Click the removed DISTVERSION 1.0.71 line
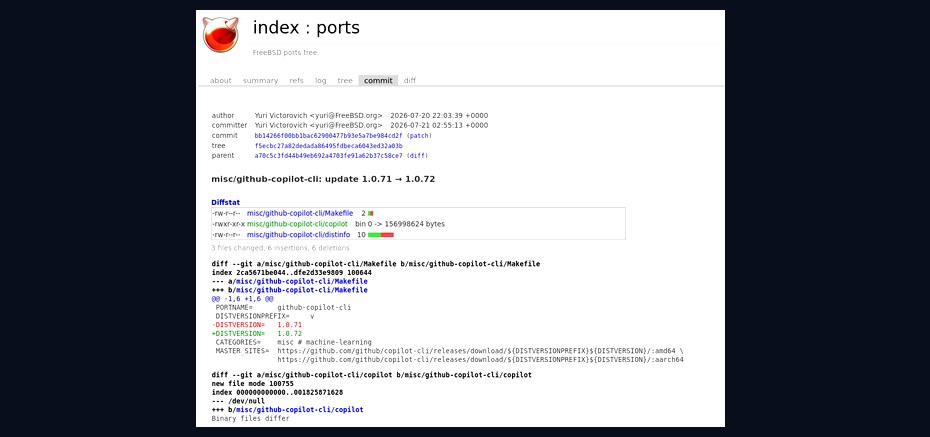 click(257, 325)
